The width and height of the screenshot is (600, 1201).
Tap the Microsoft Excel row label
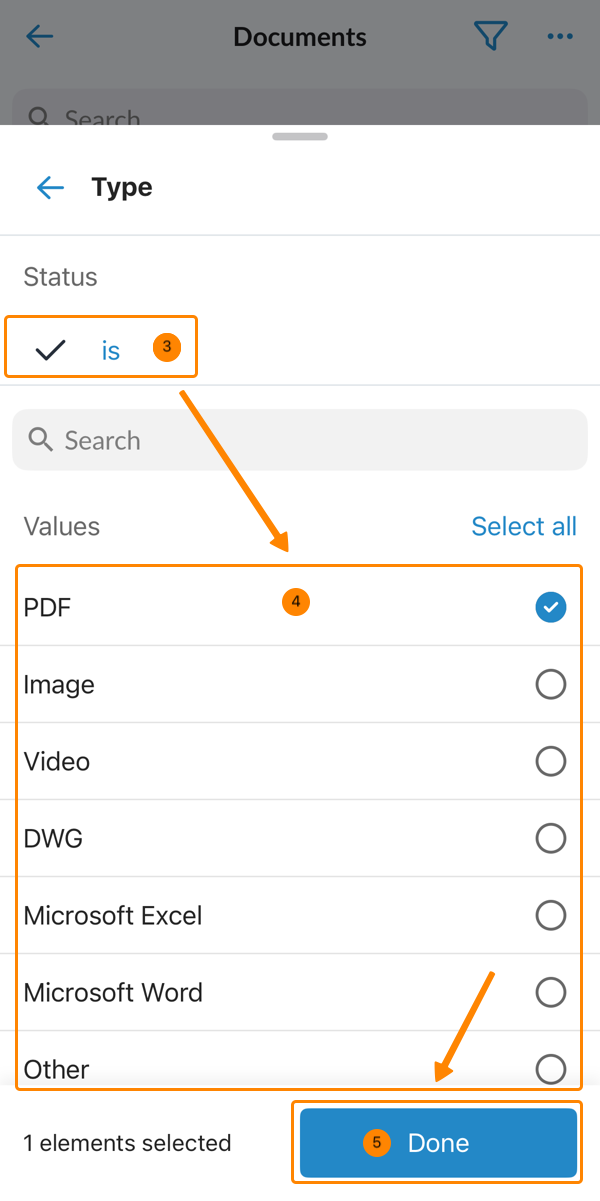113,916
